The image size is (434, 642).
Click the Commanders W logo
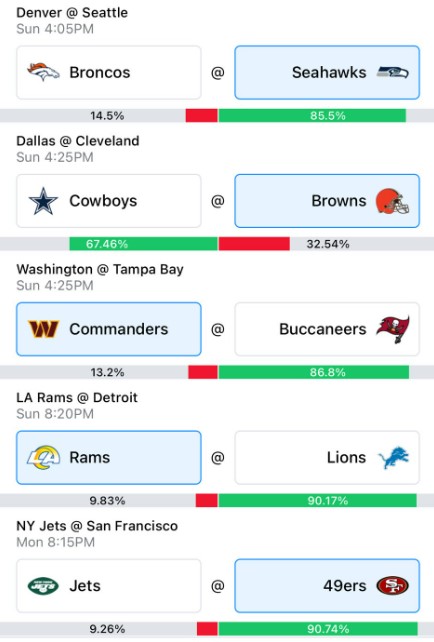[43, 329]
